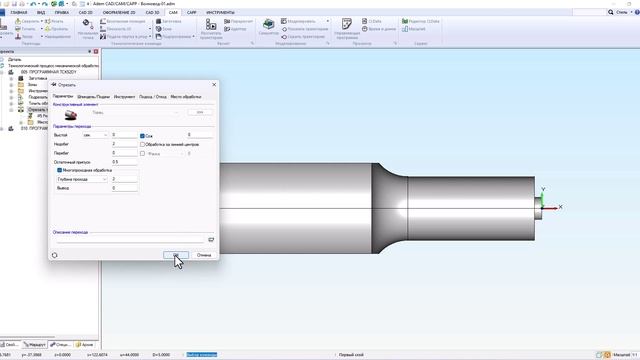
Task: Click the Отмена cancel button
Action: click(204, 255)
